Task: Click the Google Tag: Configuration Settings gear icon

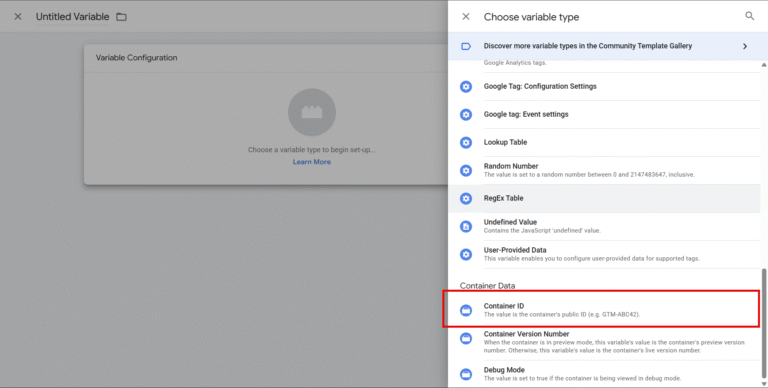Action: pyautogui.click(x=466, y=87)
